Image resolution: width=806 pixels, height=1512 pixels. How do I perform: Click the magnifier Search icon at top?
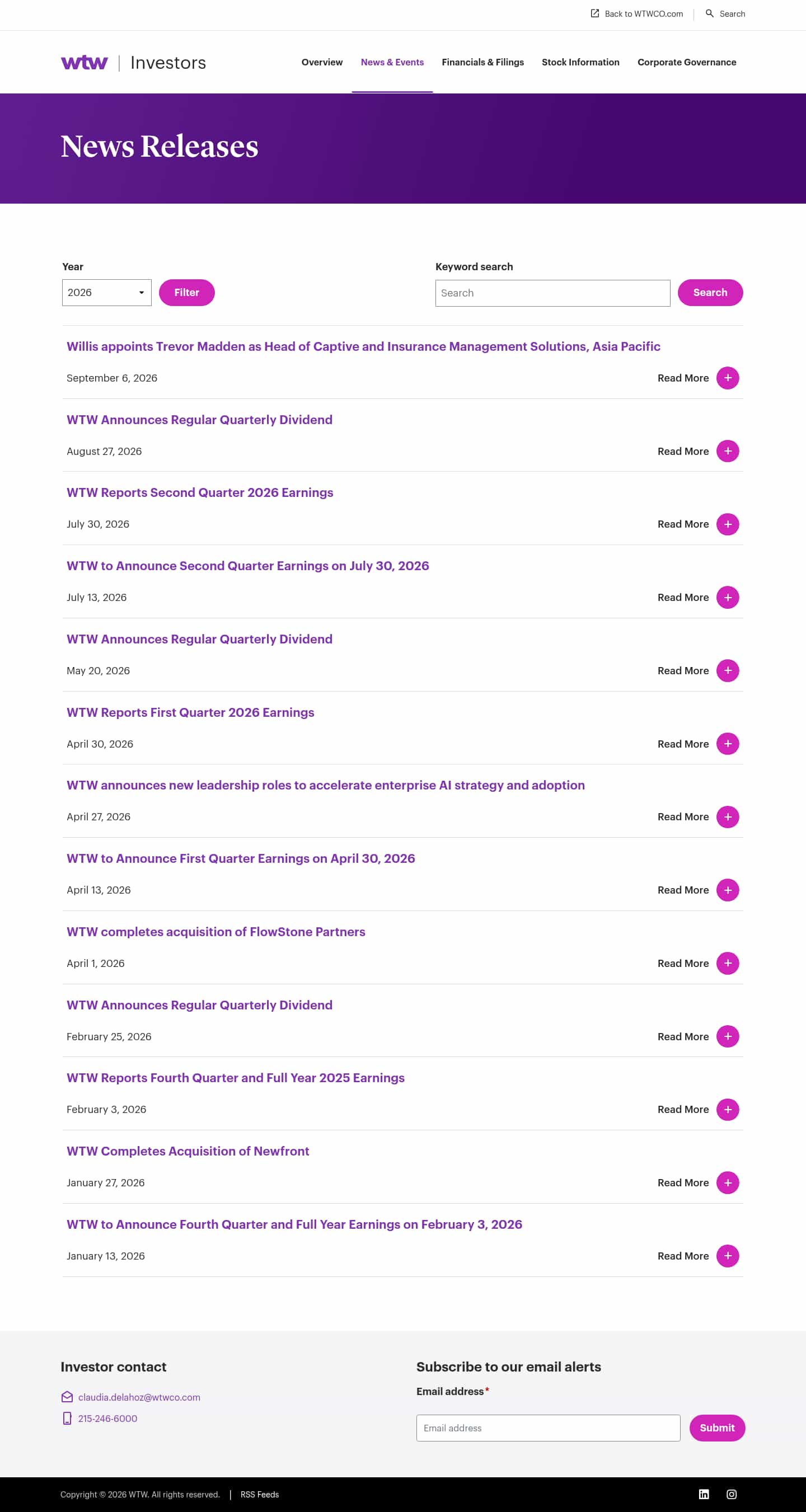[x=710, y=13]
